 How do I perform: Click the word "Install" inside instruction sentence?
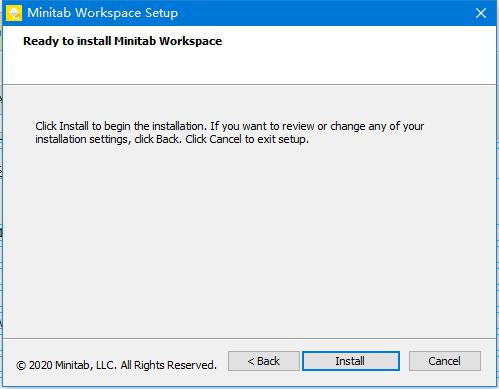click(x=74, y=126)
